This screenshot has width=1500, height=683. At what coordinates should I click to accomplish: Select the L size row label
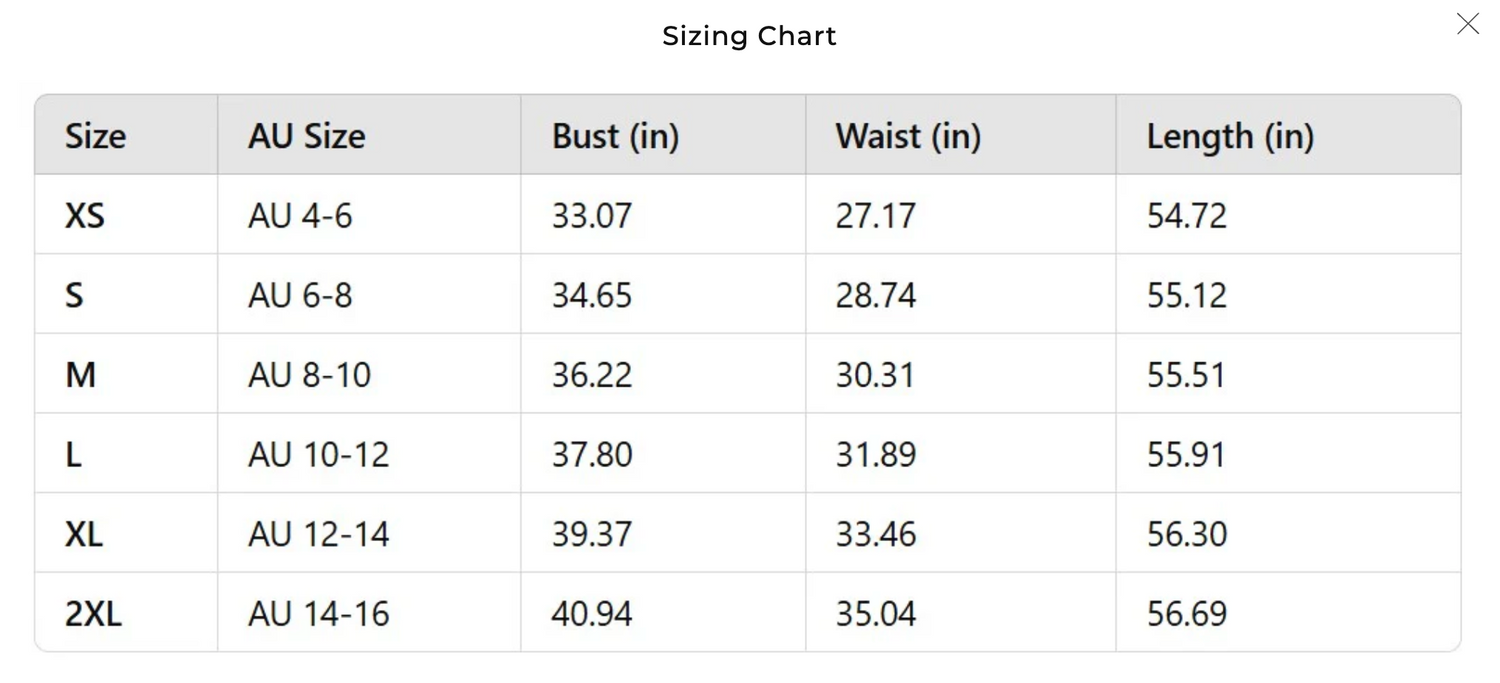(74, 455)
